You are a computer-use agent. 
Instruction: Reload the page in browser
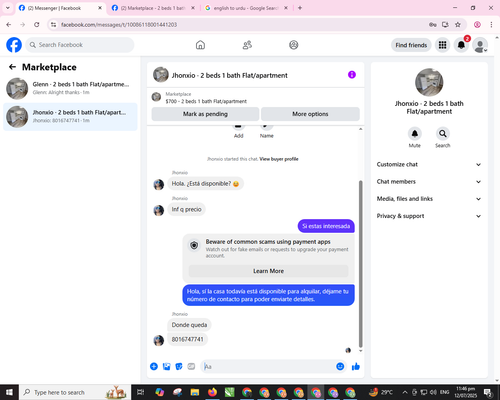click(x=37, y=25)
